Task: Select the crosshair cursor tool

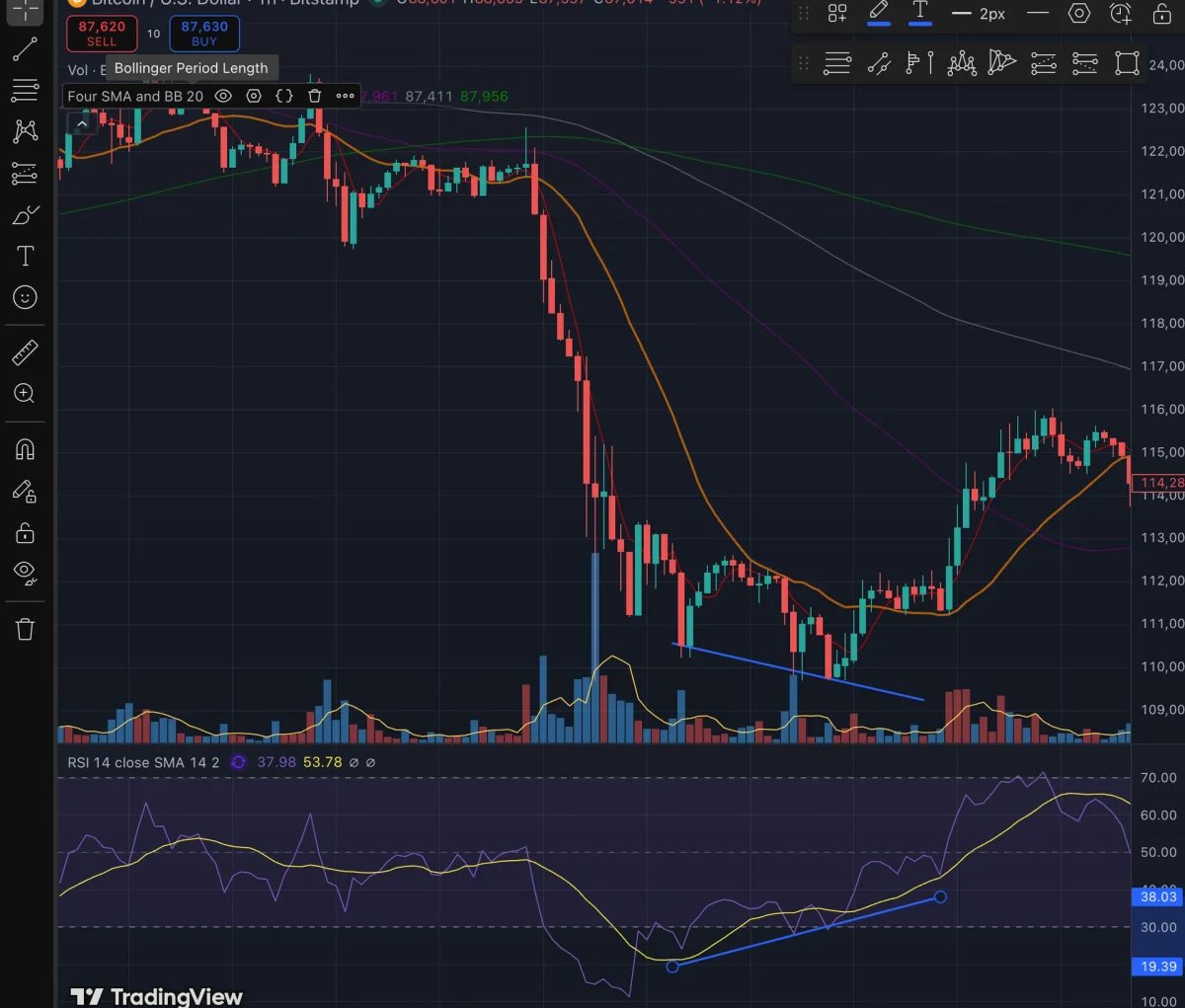Action: click(x=25, y=10)
